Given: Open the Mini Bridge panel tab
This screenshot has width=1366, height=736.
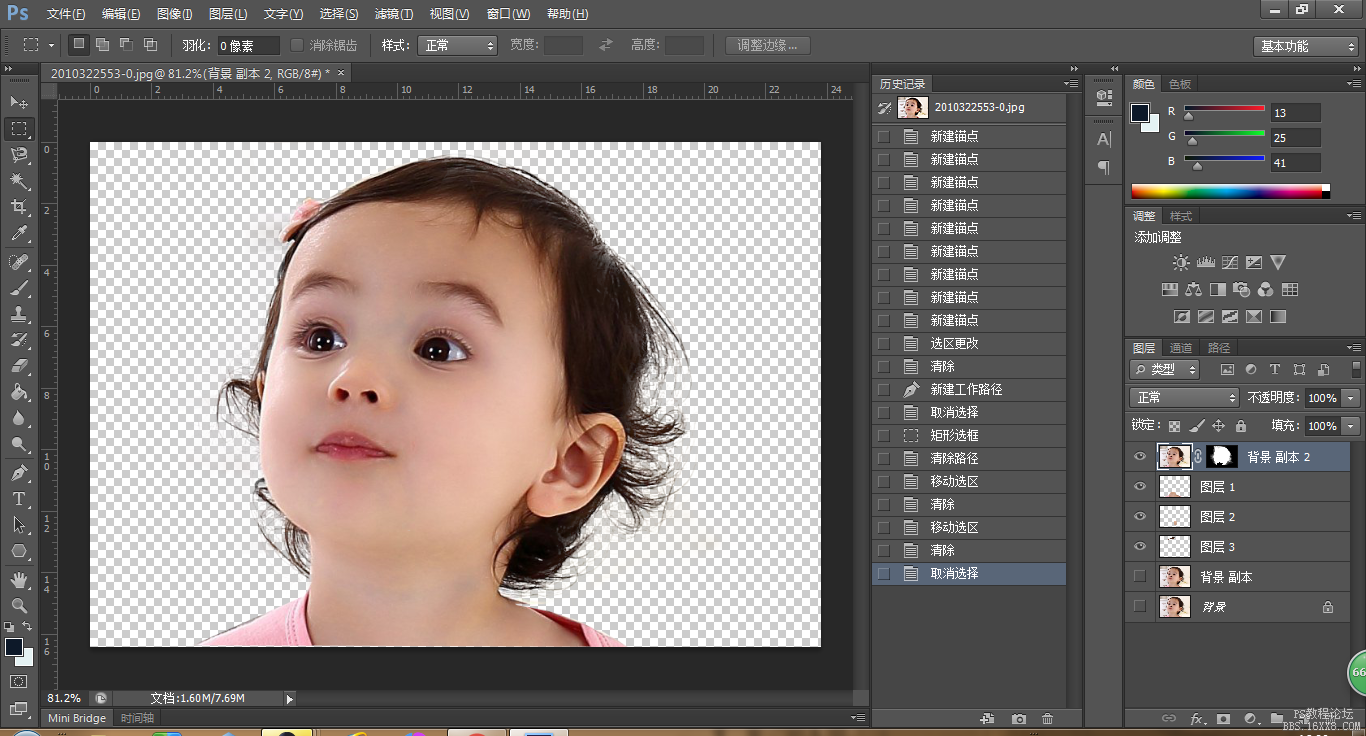Looking at the screenshot, I should coord(77,718).
